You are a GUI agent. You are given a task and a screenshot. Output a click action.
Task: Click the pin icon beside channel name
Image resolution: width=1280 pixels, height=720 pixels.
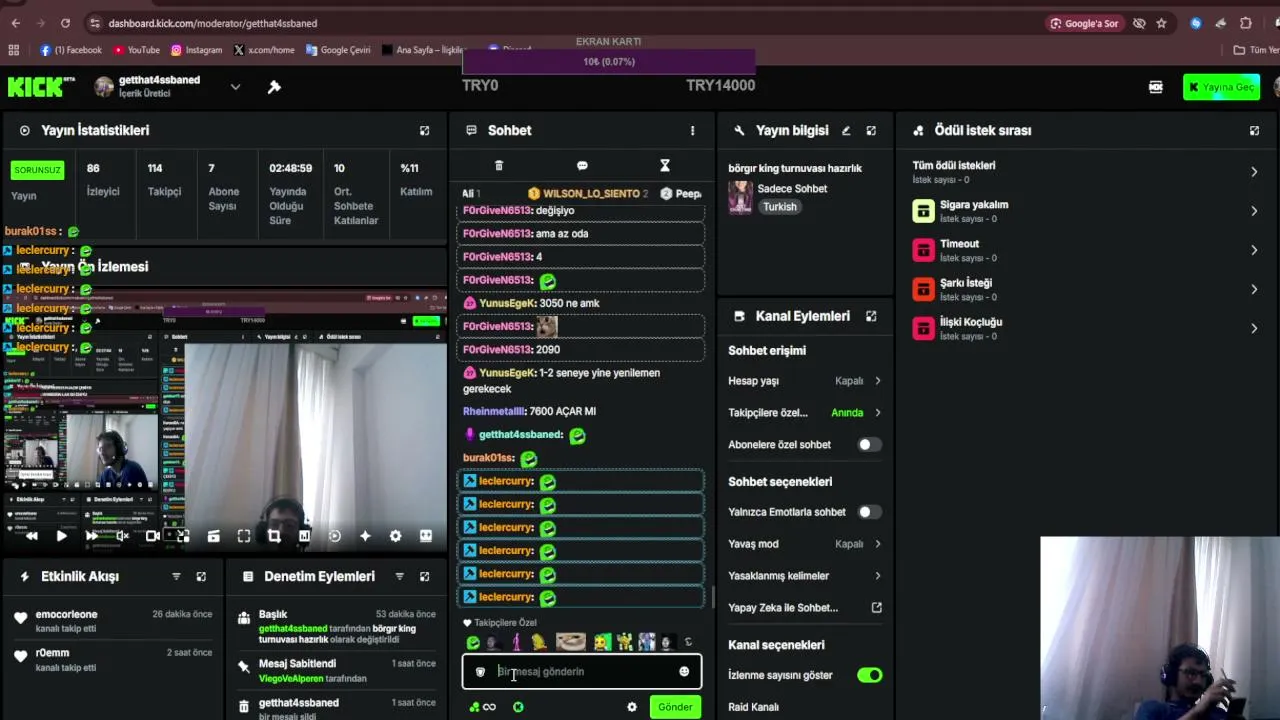click(x=274, y=87)
